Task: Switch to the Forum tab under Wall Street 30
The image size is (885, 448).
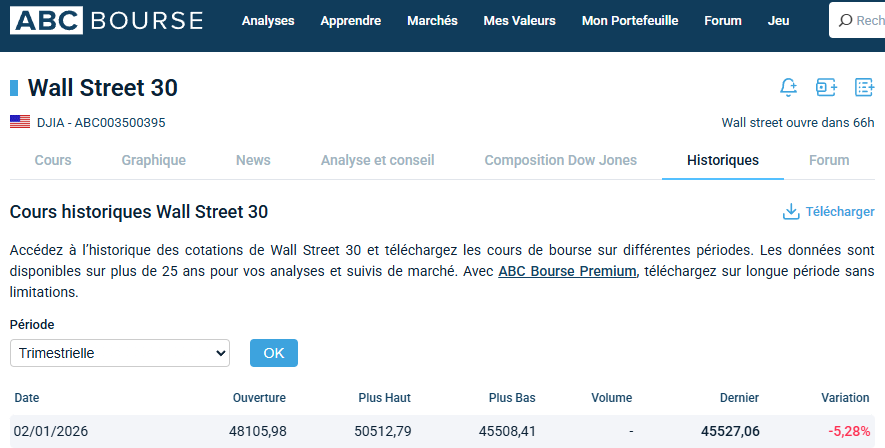Action: click(829, 160)
